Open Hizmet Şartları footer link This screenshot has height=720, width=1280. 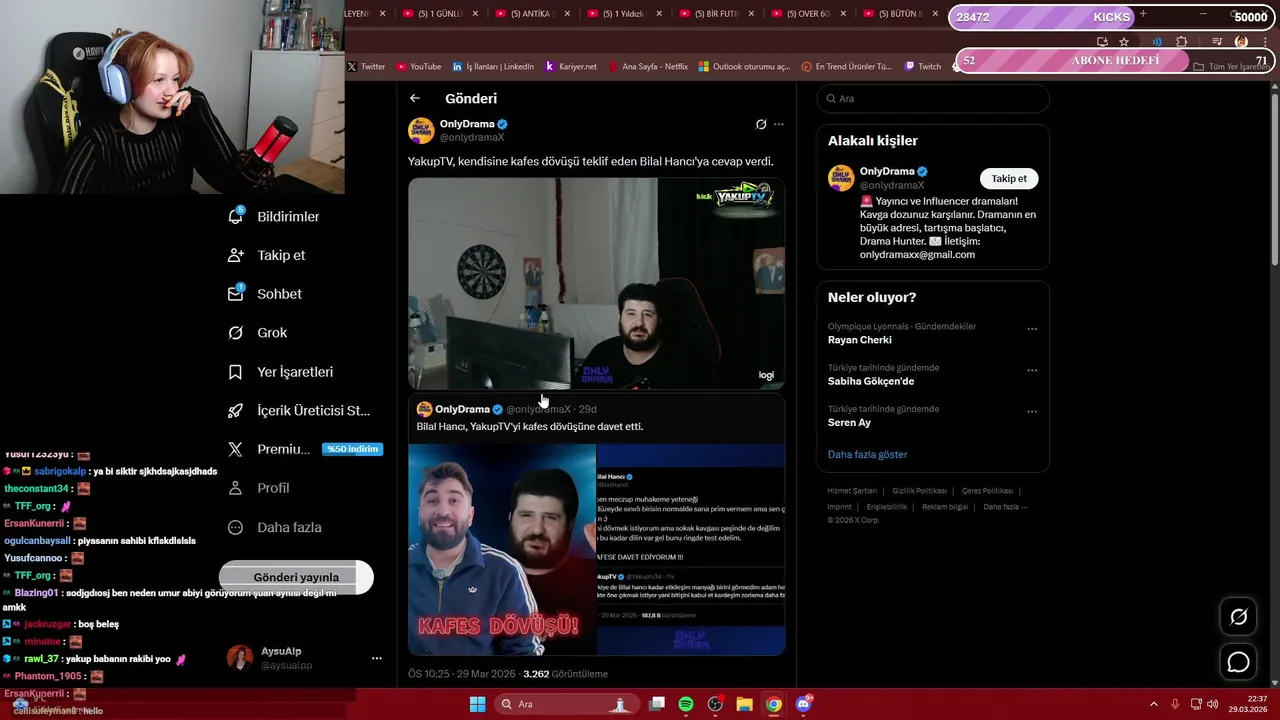click(852, 491)
